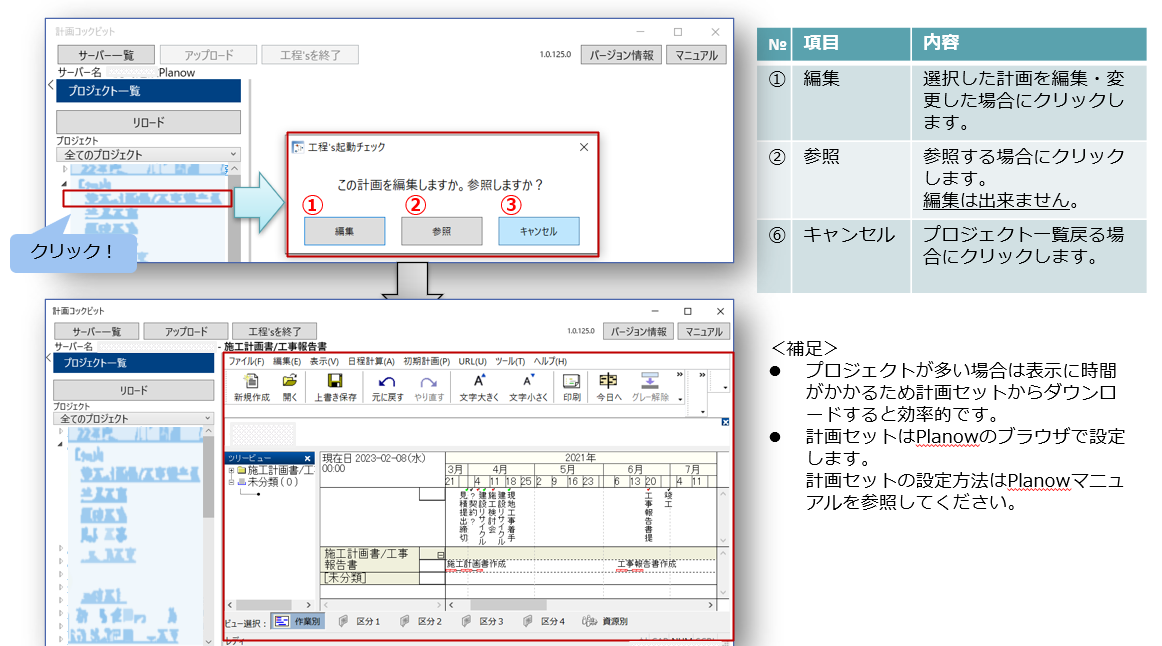Click サーバー一覧 in the upper window
This screenshot has width=1162, height=646.
point(106,55)
